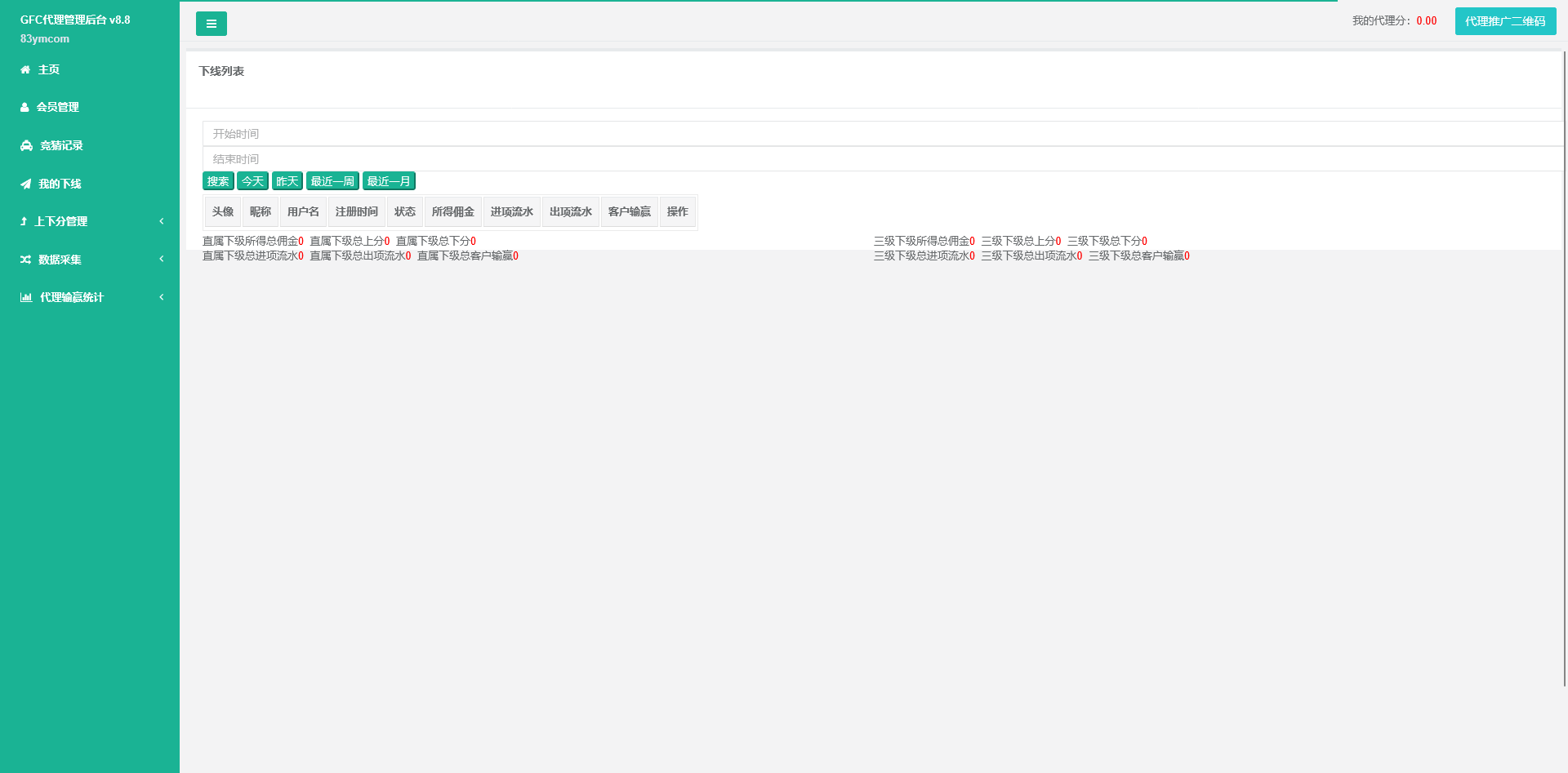Image resolution: width=1568 pixels, height=773 pixels.
Task: Filter by 最近一周 button
Action: coord(332,181)
